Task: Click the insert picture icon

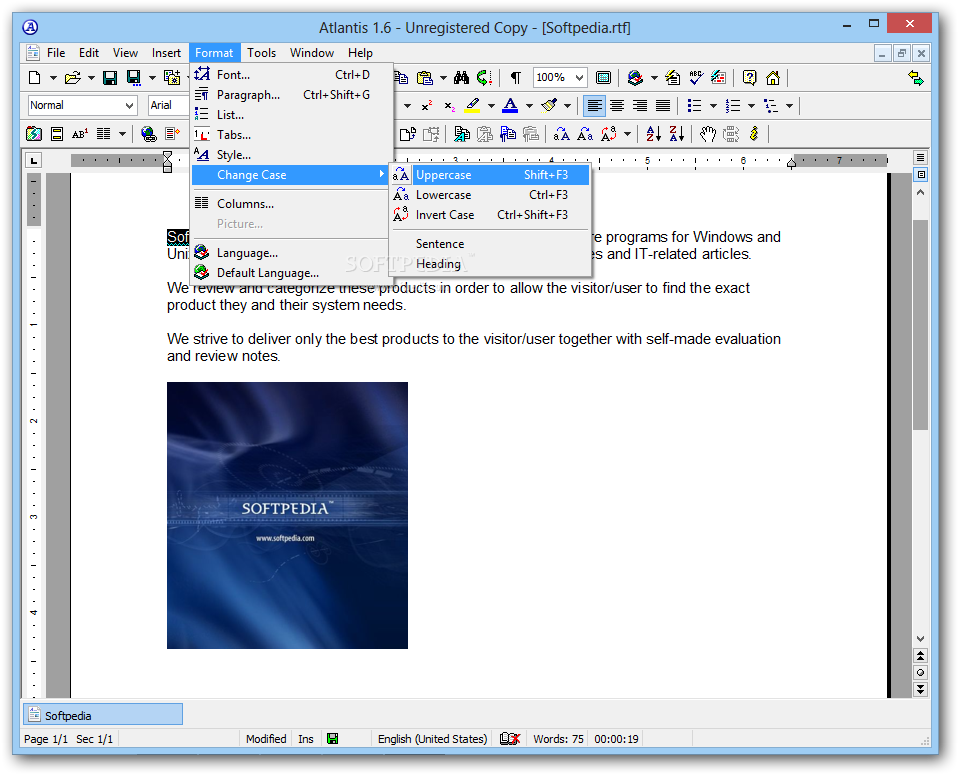Action: [x=34, y=134]
